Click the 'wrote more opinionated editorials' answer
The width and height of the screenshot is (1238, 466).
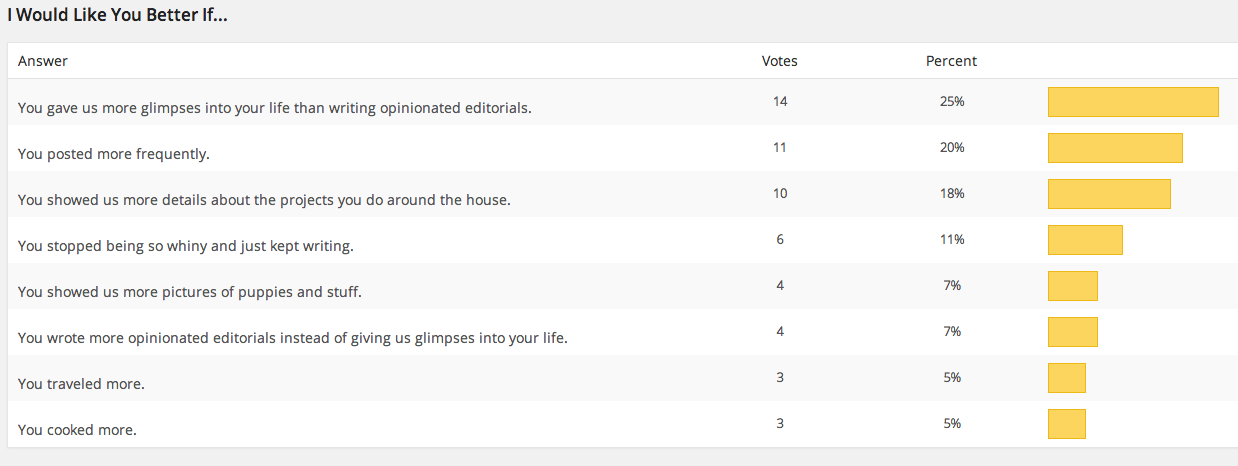coord(293,338)
